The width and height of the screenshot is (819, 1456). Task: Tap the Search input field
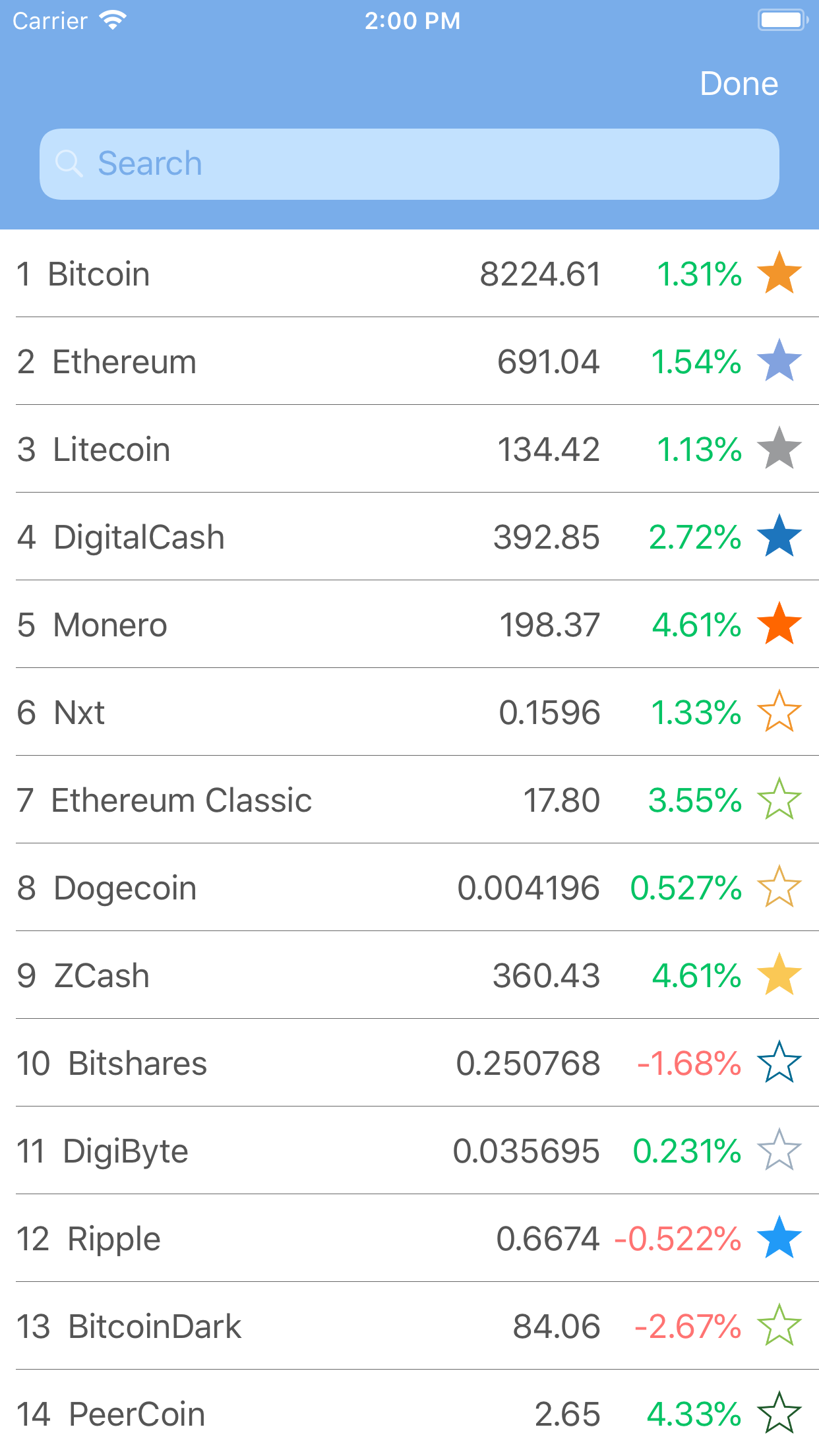pos(409,163)
